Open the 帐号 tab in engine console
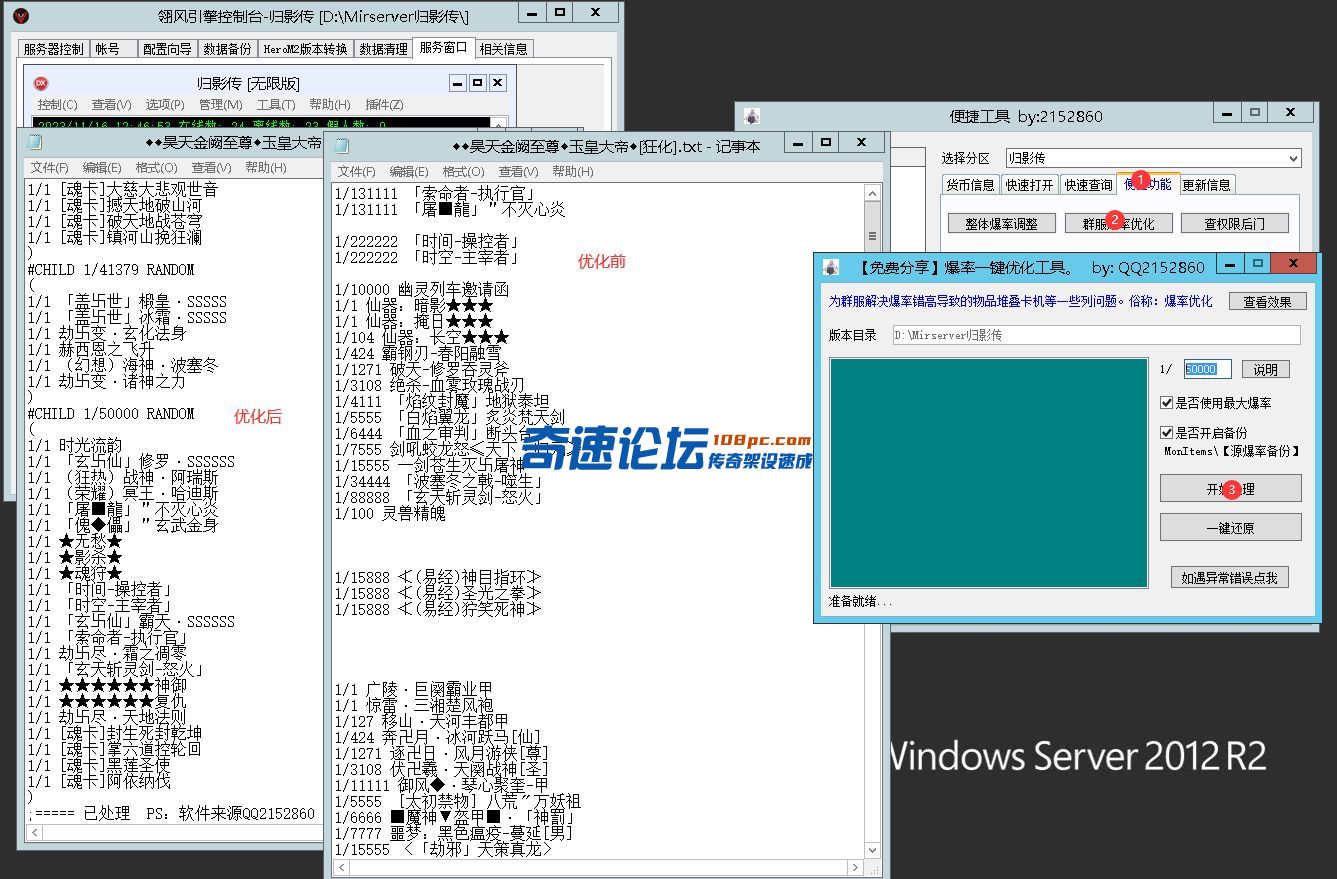This screenshot has width=1337, height=879. 113,49
